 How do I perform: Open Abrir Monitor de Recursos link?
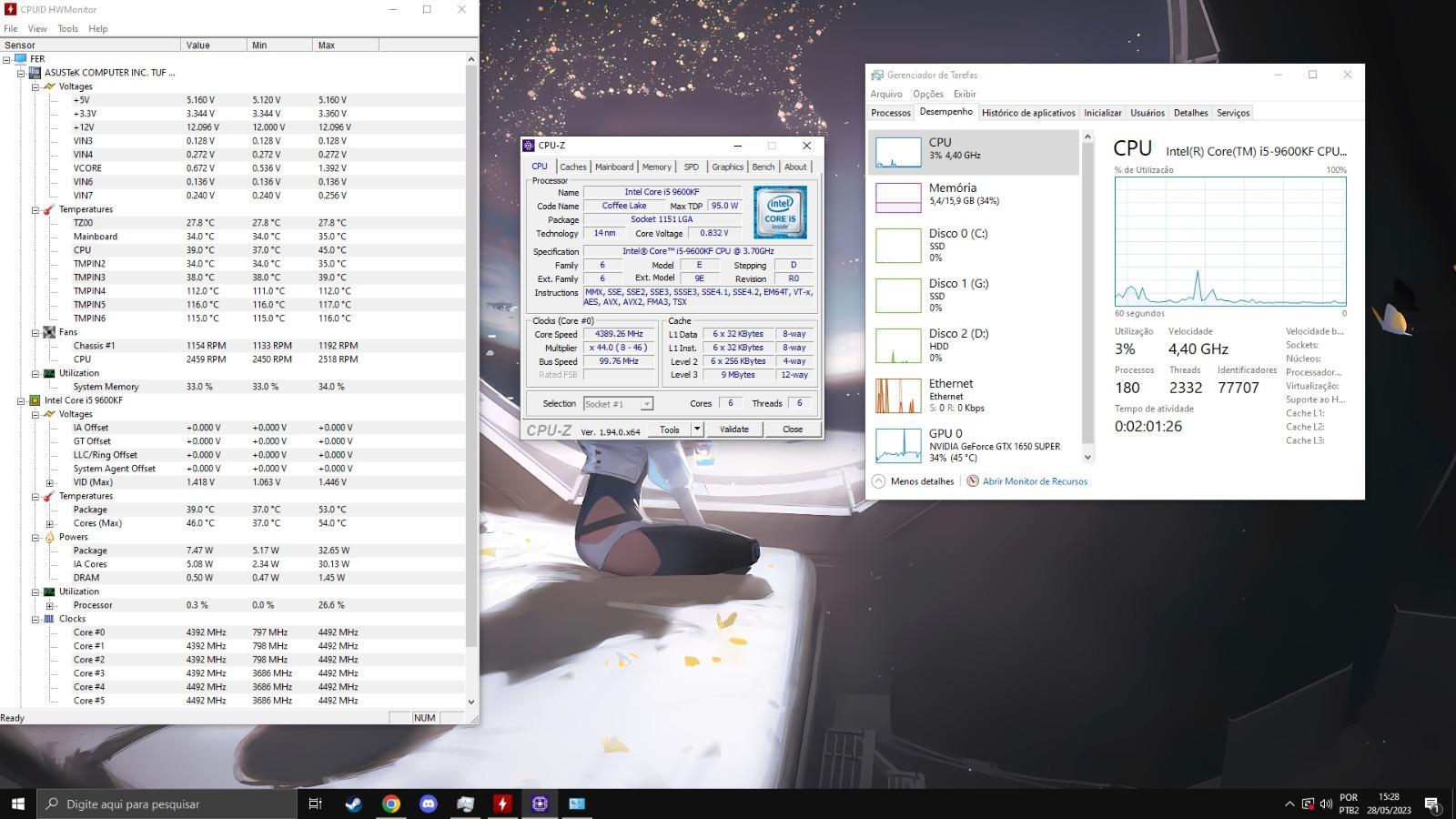pos(1035,481)
